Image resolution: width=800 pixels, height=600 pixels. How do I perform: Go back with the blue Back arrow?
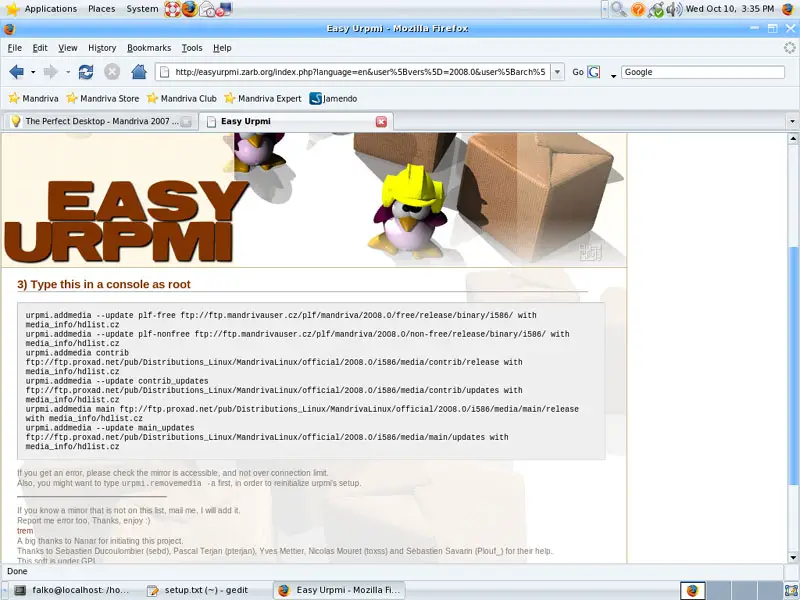click(x=16, y=72)
